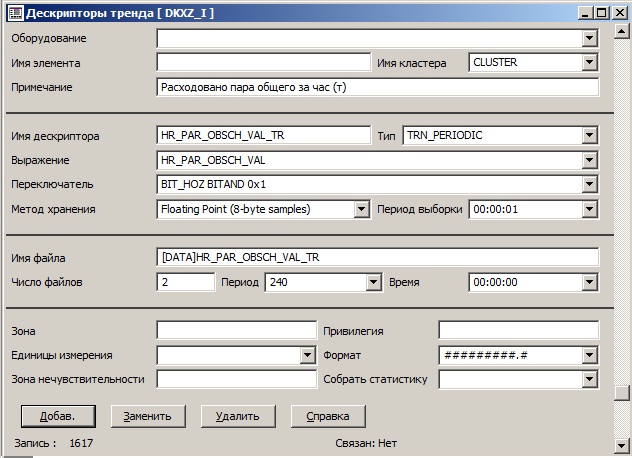Click the Заменить button

148,416
